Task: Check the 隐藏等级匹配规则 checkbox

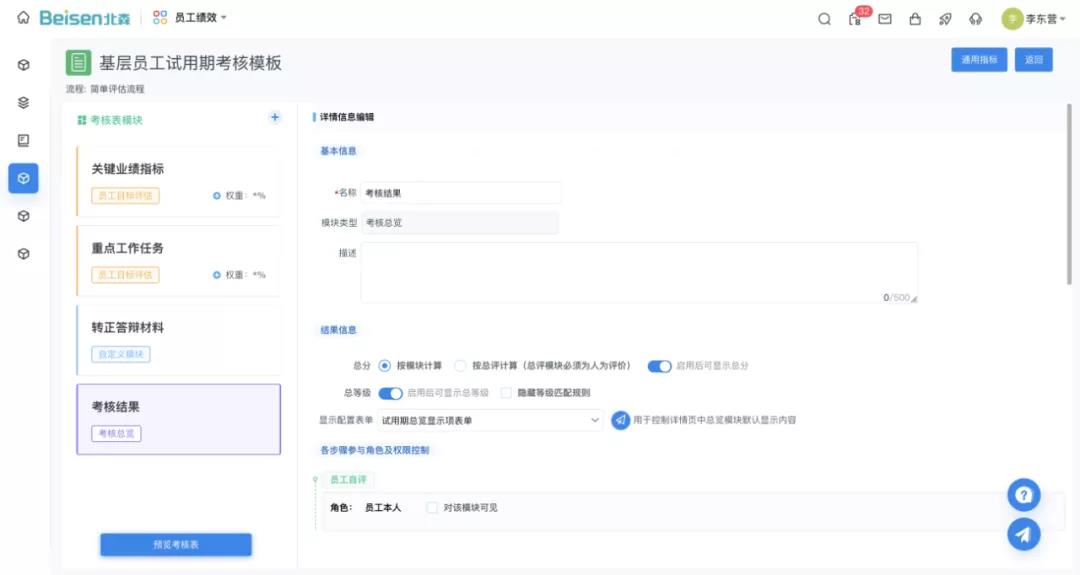Action: (x=507, y=393)
